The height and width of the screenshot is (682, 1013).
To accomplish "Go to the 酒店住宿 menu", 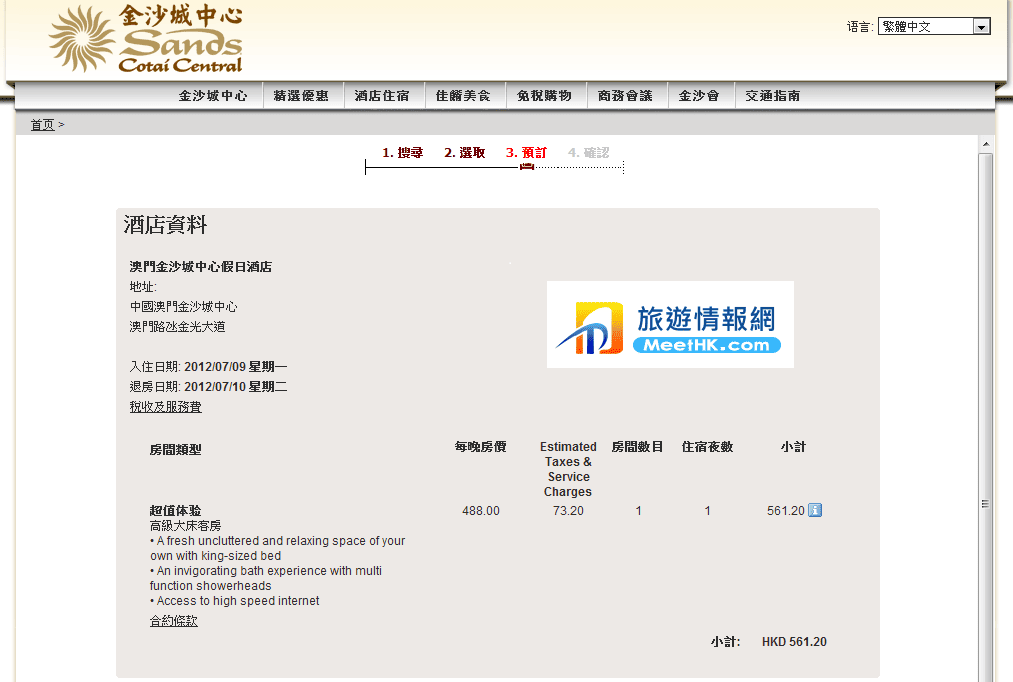I will point(382,96).
